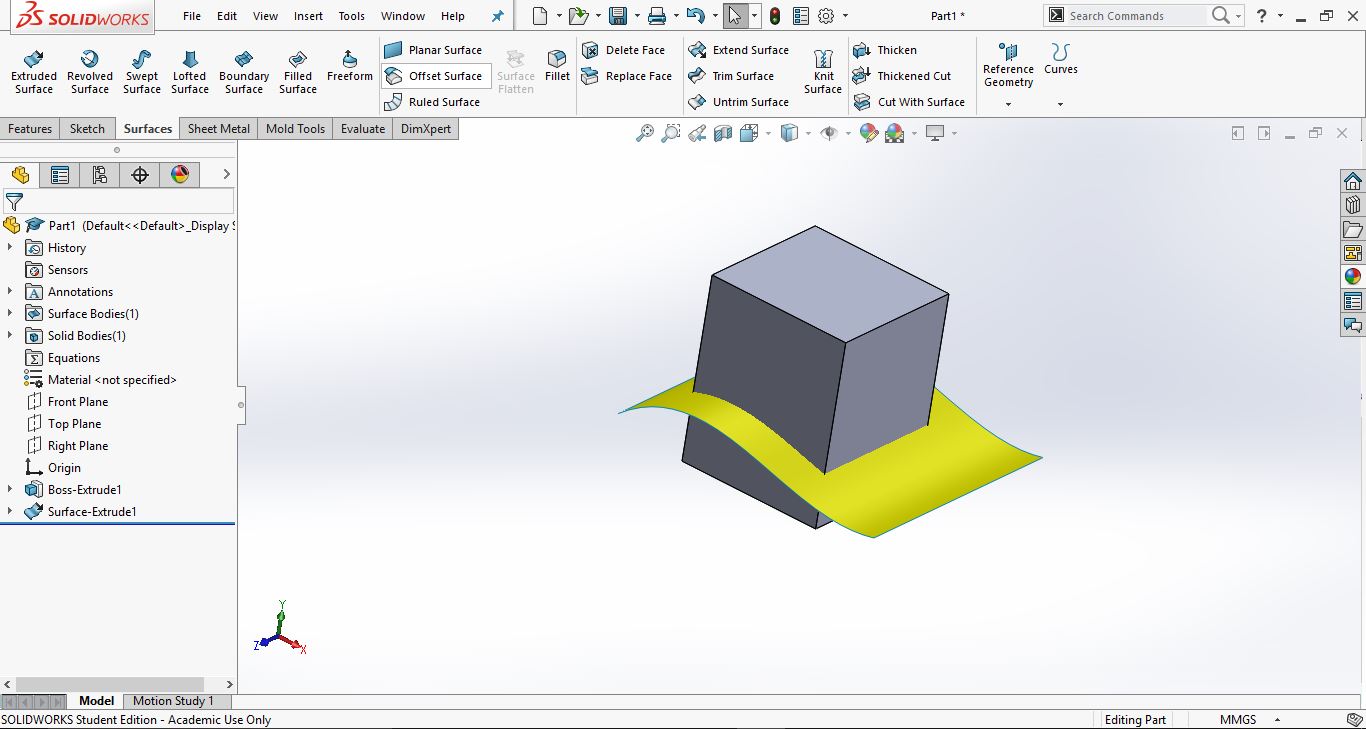Open the Options gear icon

826,16
